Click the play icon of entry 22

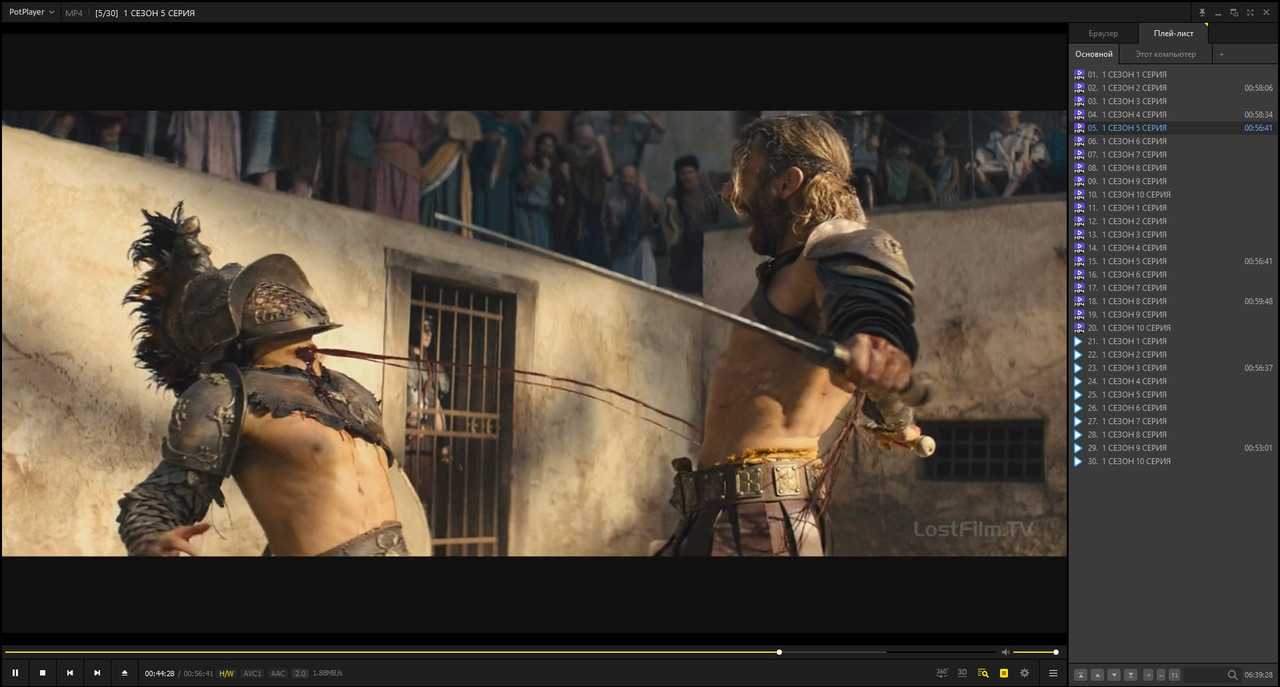[1079, 354]
